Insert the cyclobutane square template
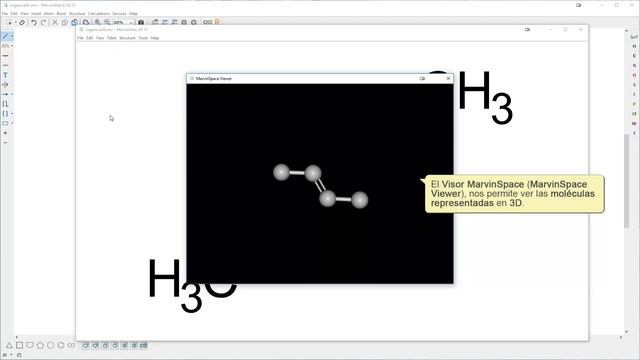640x360 pixels. [x=19, y=346]
